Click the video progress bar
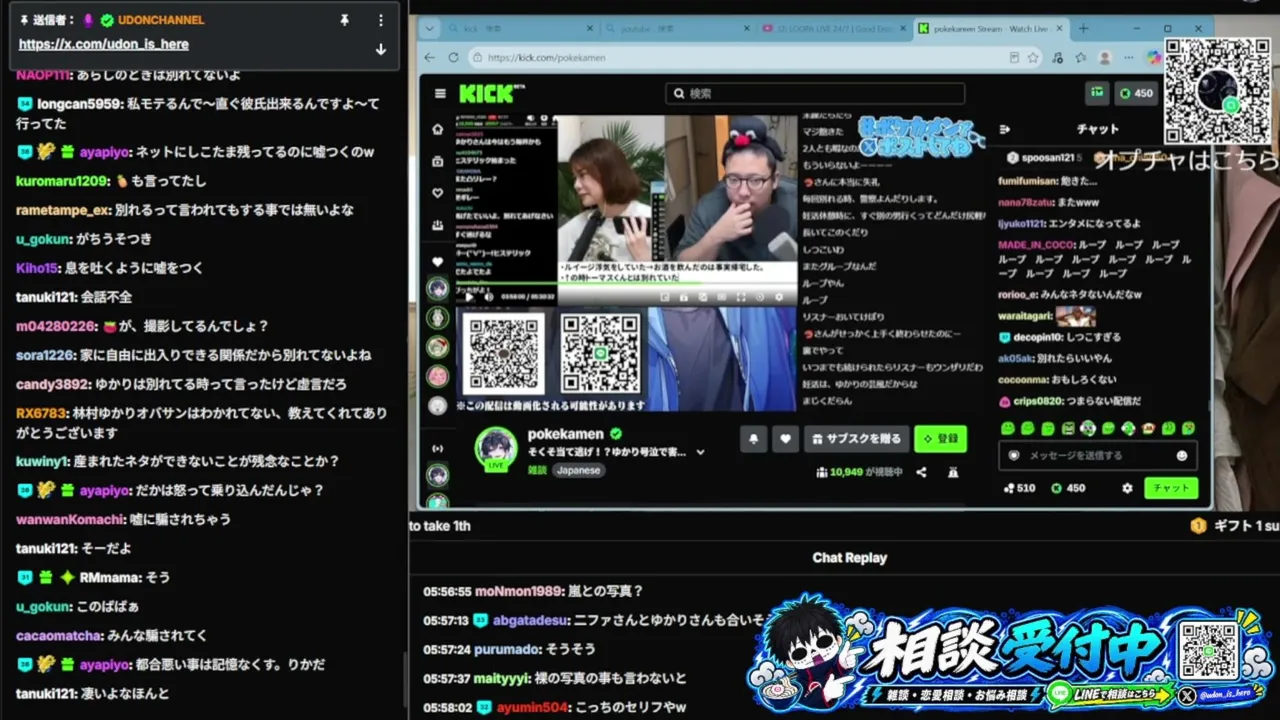The height and width of the screenshot is (720, 1280). 626,285
